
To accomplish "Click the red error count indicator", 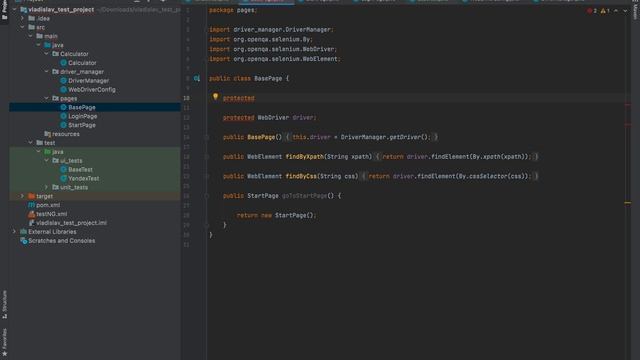I will pos(592,11).
